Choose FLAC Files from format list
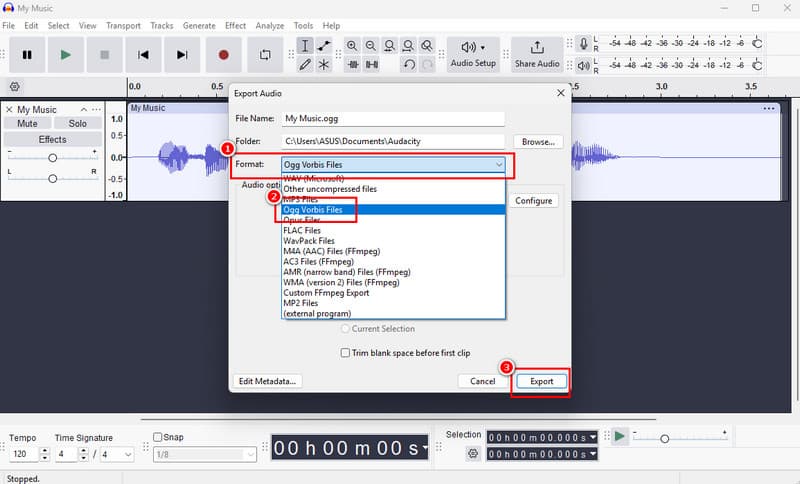 pyautogui.click(x=394, y=231)
